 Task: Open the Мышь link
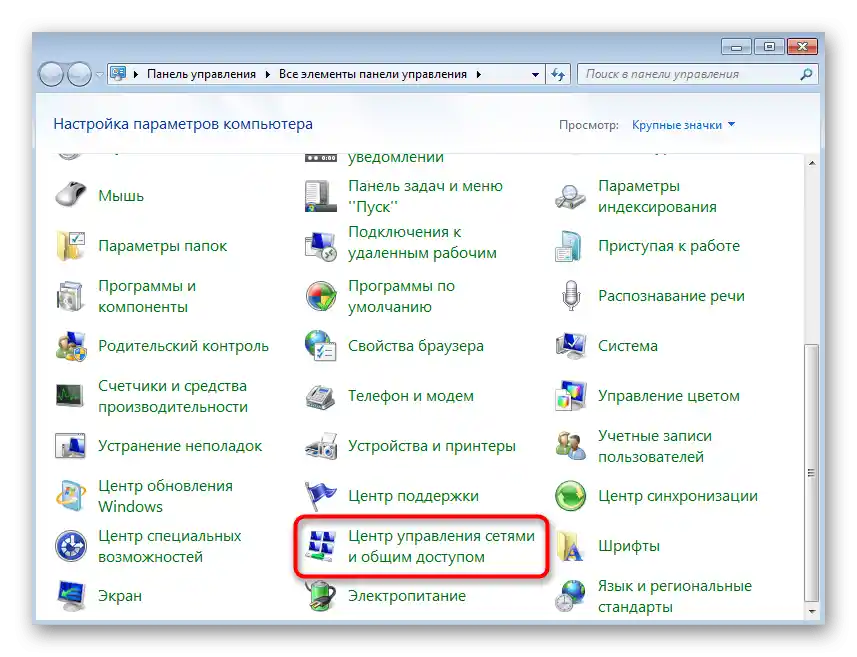click(121, 196)
